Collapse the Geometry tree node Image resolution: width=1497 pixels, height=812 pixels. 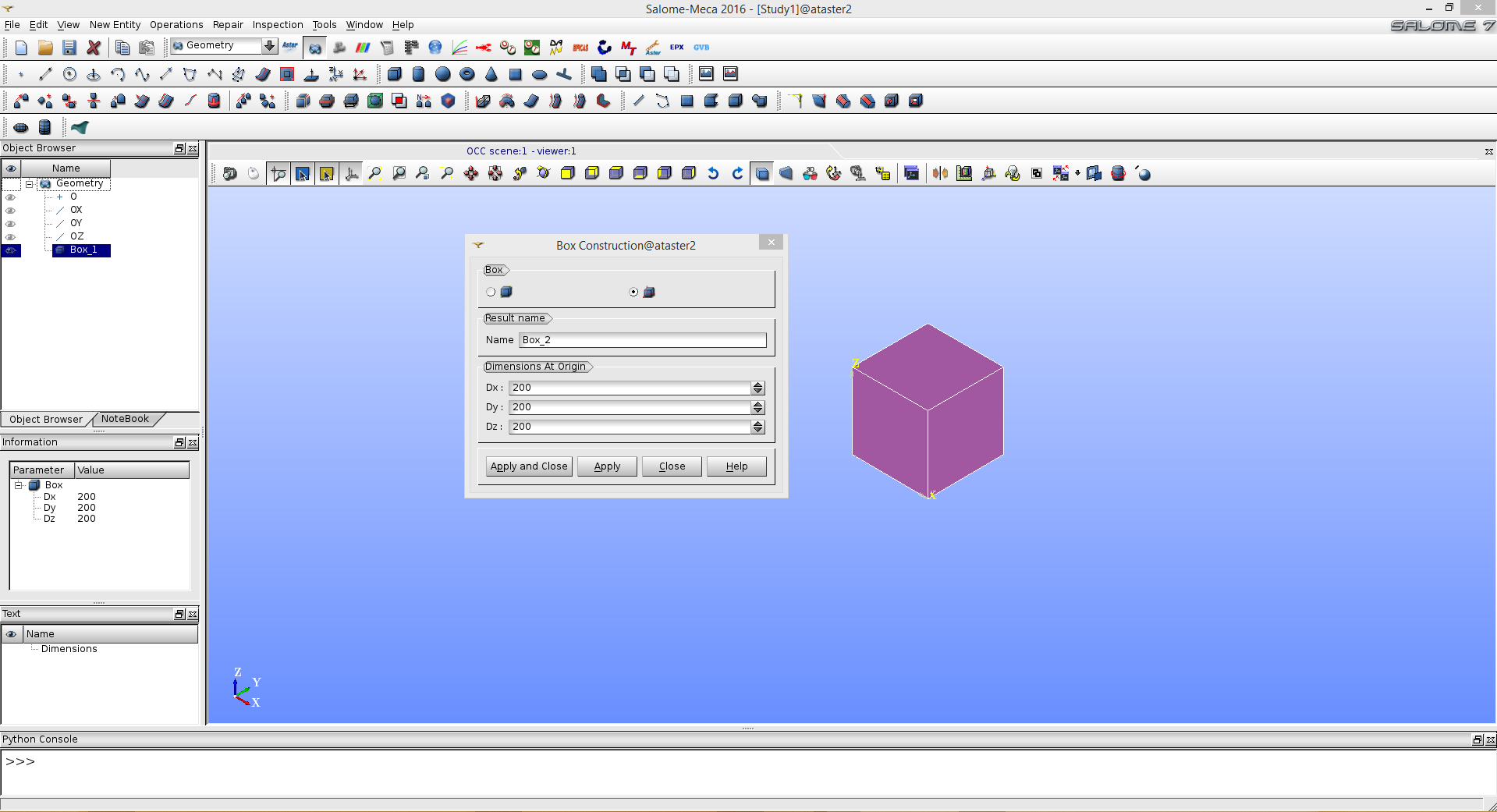(30, 184)
